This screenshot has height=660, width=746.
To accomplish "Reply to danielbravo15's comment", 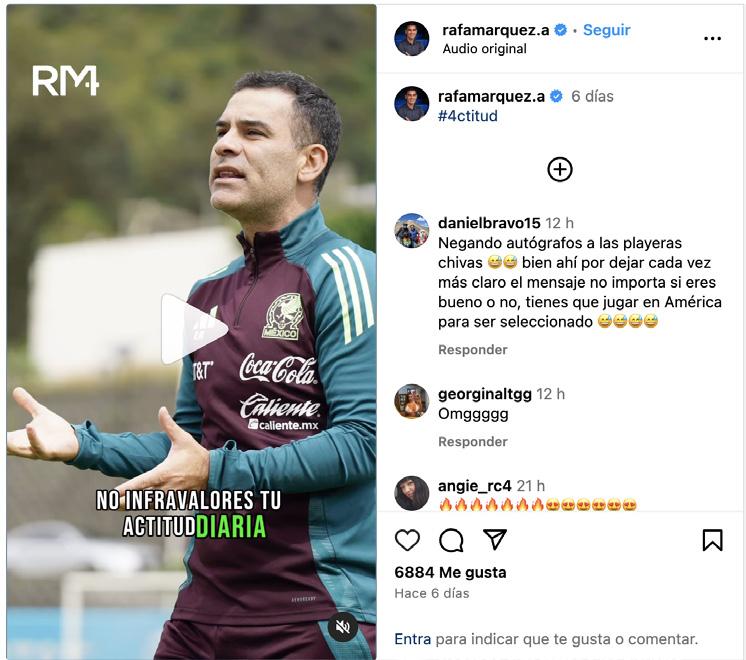I will click(x=472, y=350).
